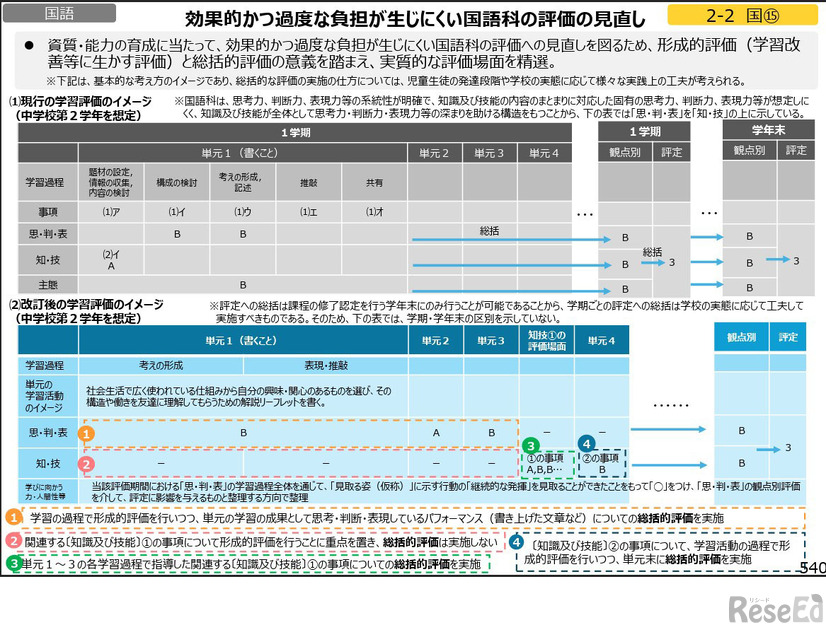
Task: Click green legend text 単元1～3の各学習過程で指導した
Action: pos(251,564)
